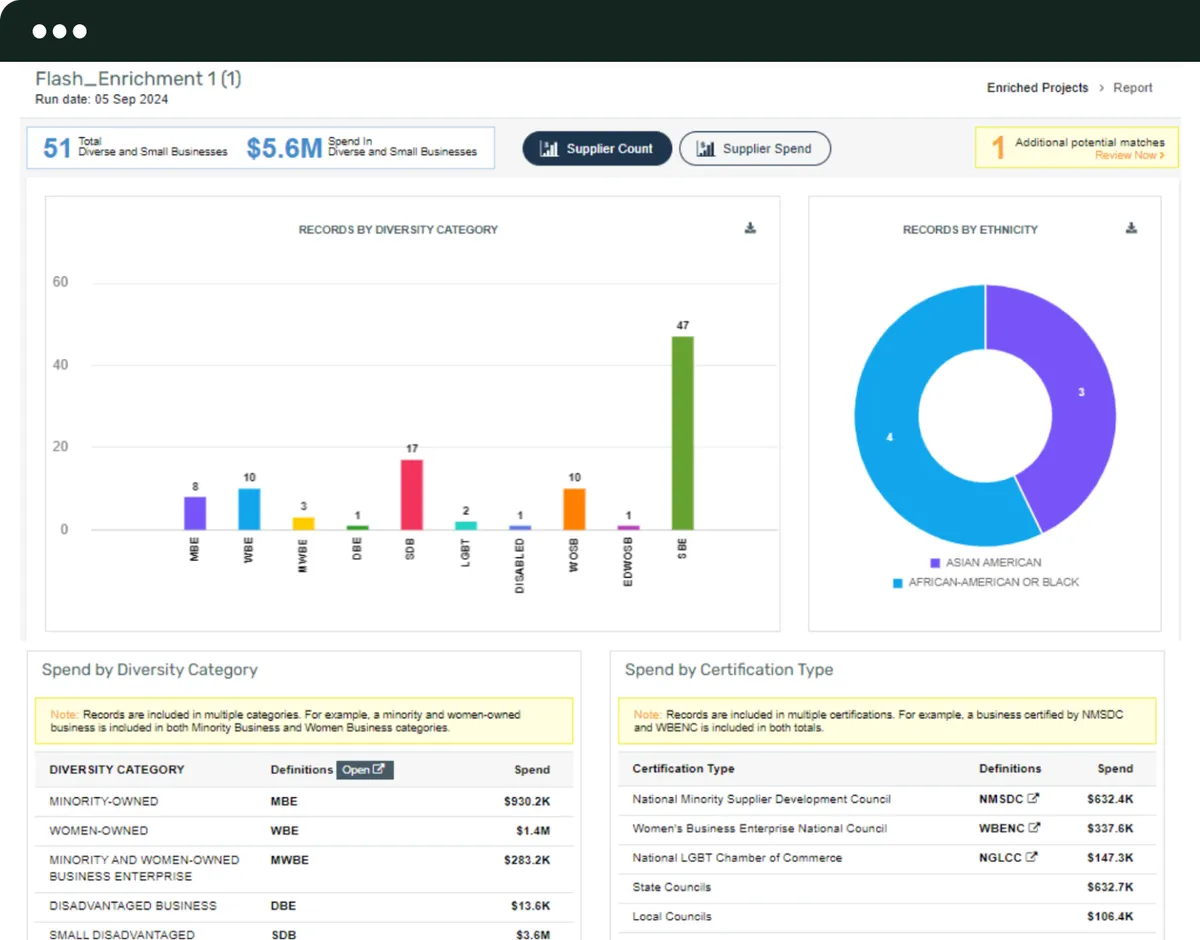Click the WOMEN-OWNED row label
Viewport: 1200px width, 940px height.
tap(99, 830)
